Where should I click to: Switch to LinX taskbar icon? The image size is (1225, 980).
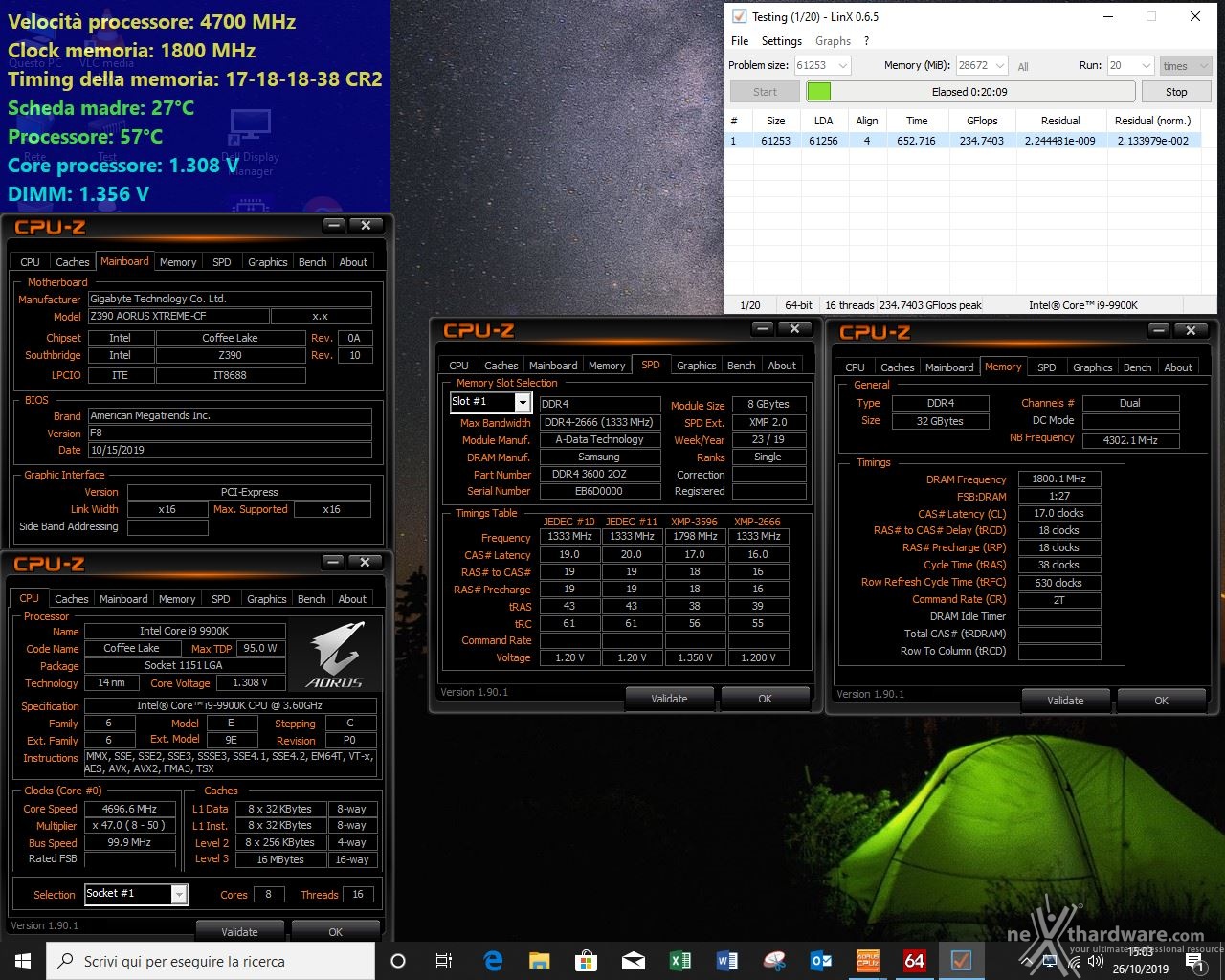tap(961, 961)
